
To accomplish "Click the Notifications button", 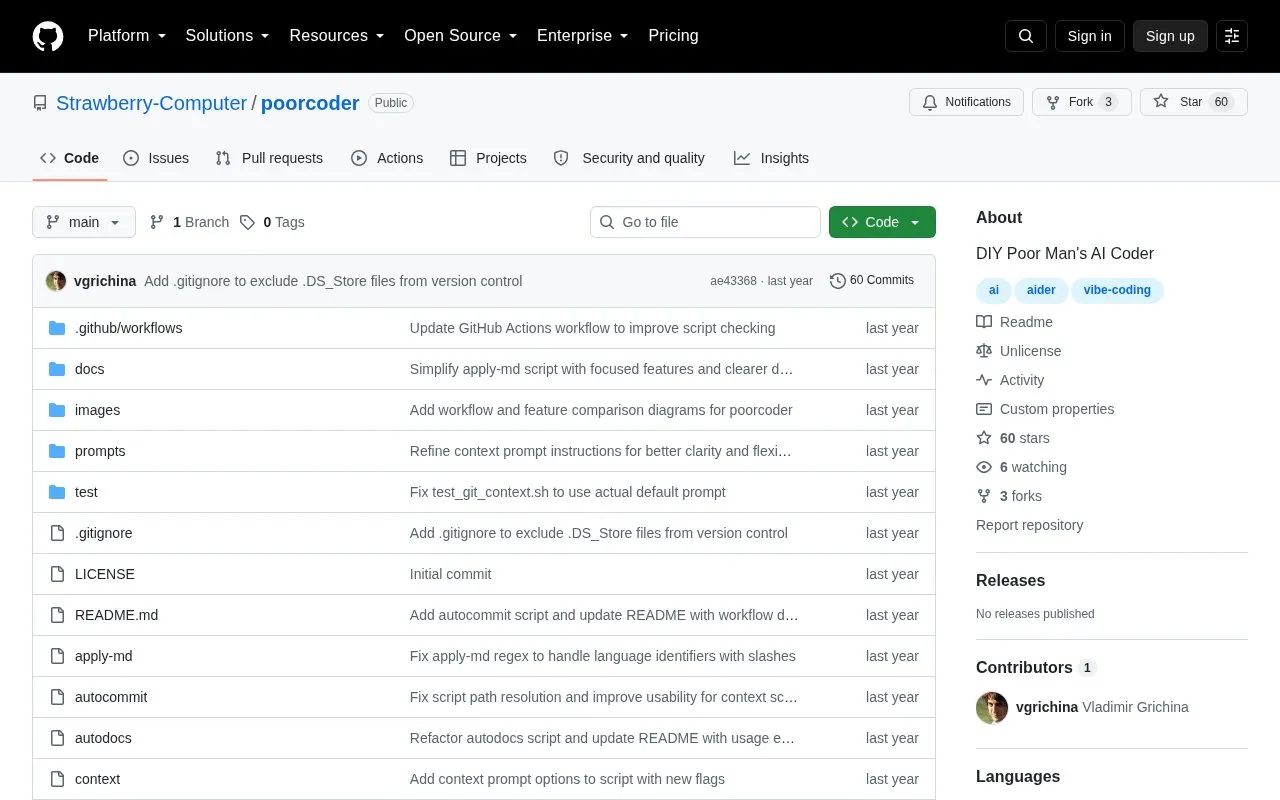I will [966, 102].
